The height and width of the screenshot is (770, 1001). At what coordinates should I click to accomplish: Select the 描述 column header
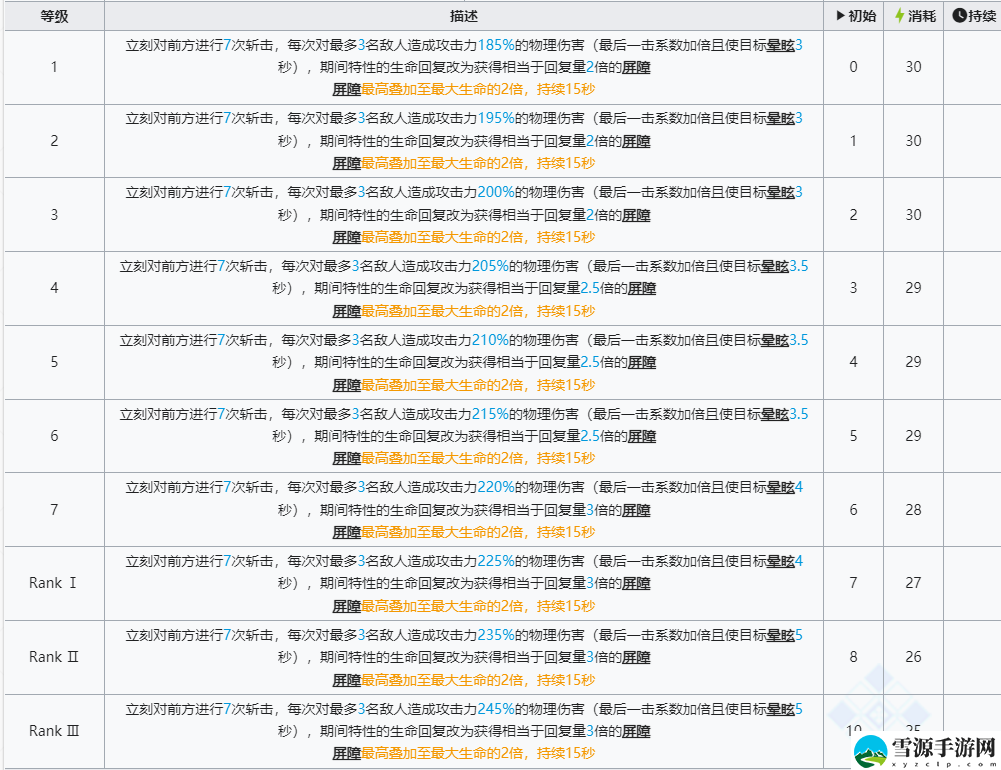click(x=463, y=16)
